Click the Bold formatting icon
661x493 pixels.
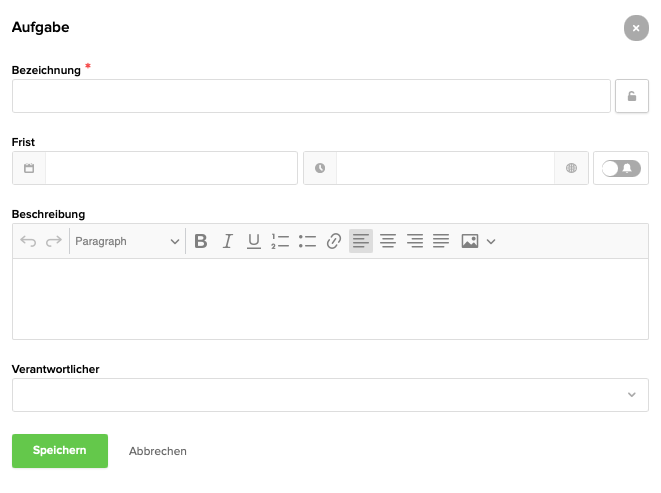coord(201,241)
